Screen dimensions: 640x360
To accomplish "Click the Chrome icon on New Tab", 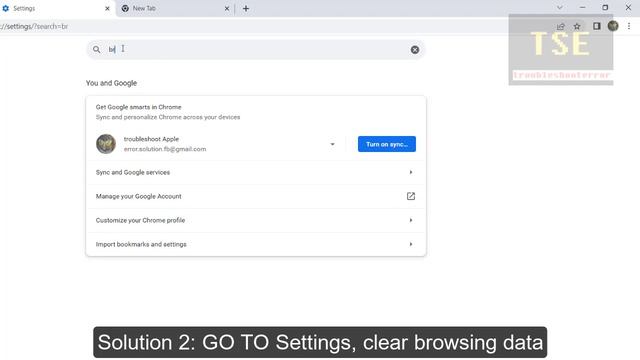I will (x=125, y=8).
